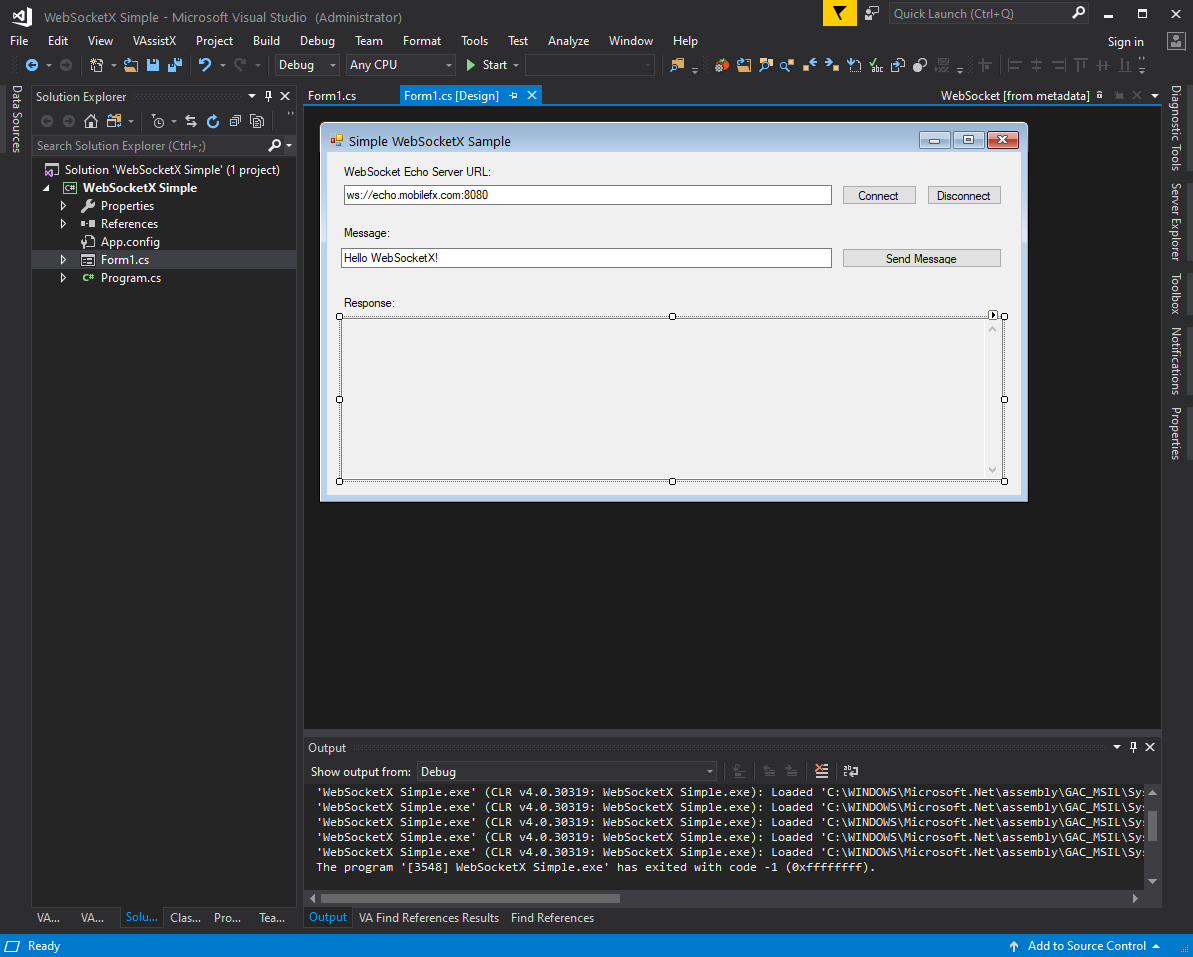Viewport: 1193px width, 957px height.
Task: Click the Output vertical scrollbar thumb
Action: coord(1152,825)
